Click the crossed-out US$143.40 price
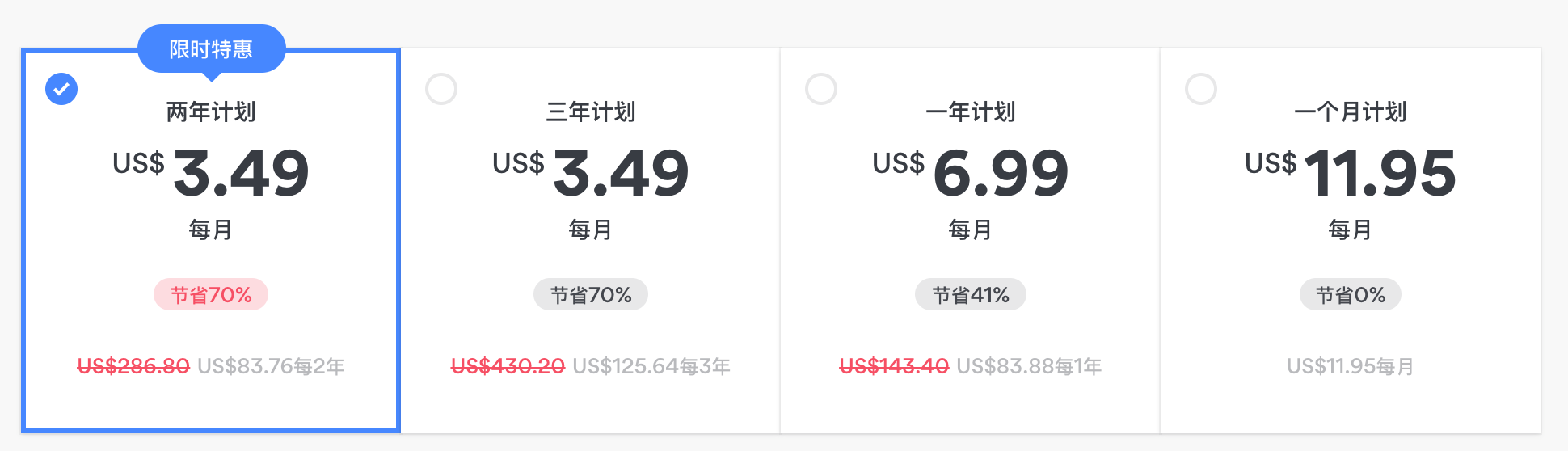The width and height of the screenshot is (1568, 451). [x=894, y=366]
